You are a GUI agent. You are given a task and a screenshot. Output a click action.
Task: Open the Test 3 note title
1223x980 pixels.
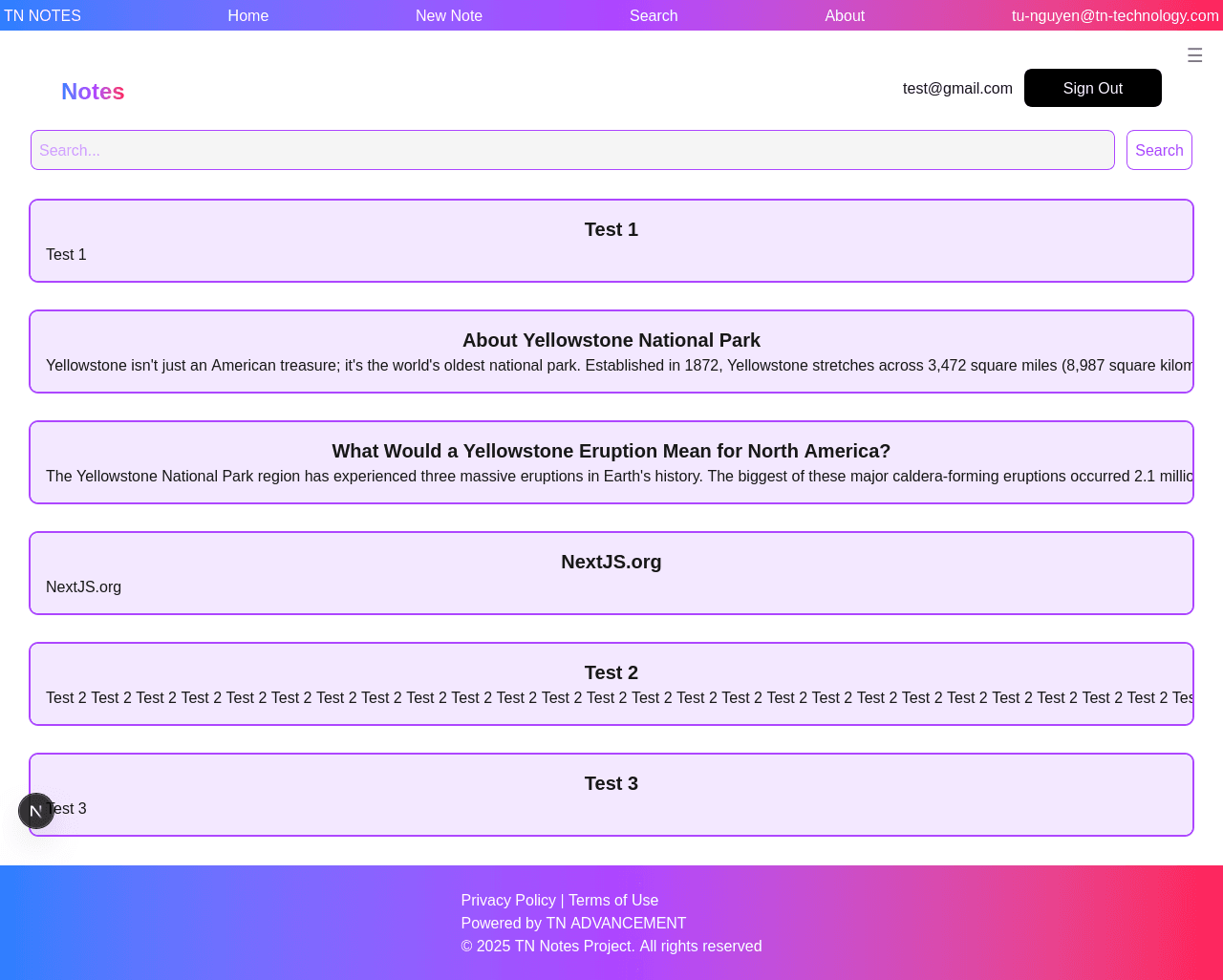pos(611,784)
